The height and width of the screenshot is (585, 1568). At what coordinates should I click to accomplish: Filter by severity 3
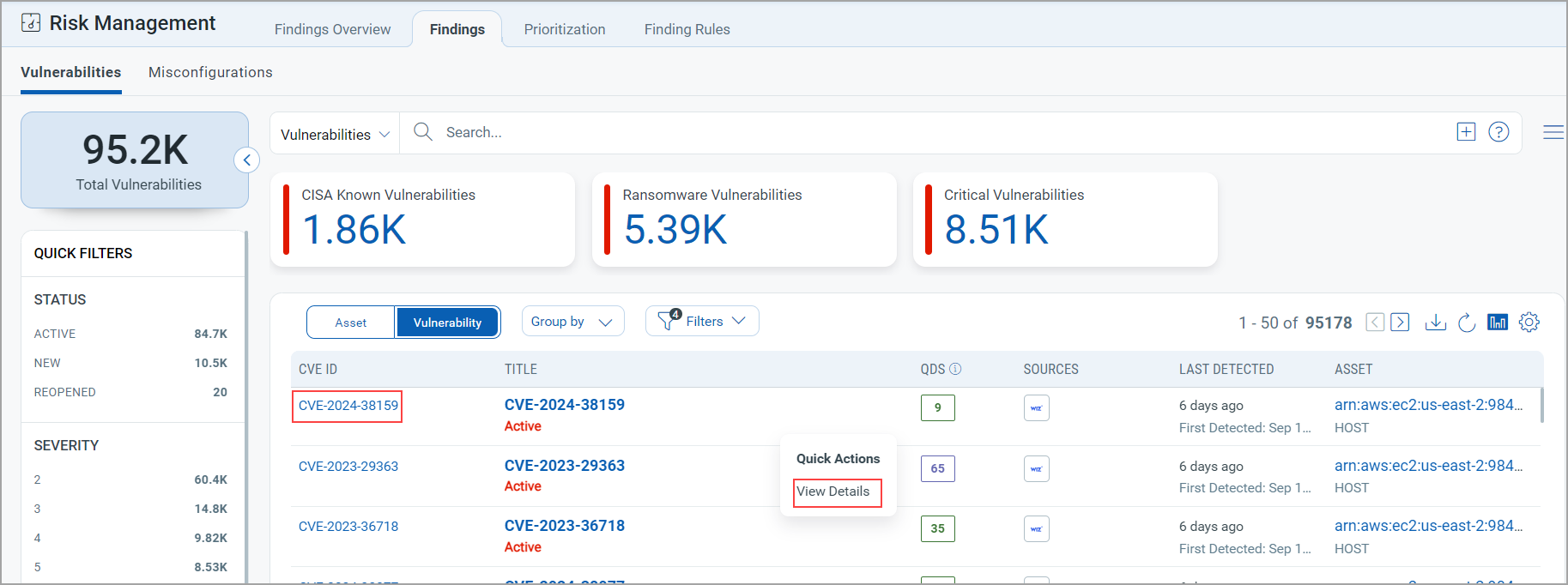(x=130, y=509)
